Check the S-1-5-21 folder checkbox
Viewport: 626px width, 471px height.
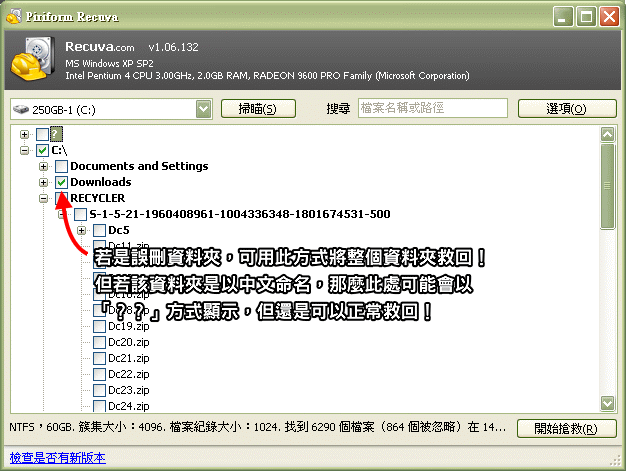(80, 214)
